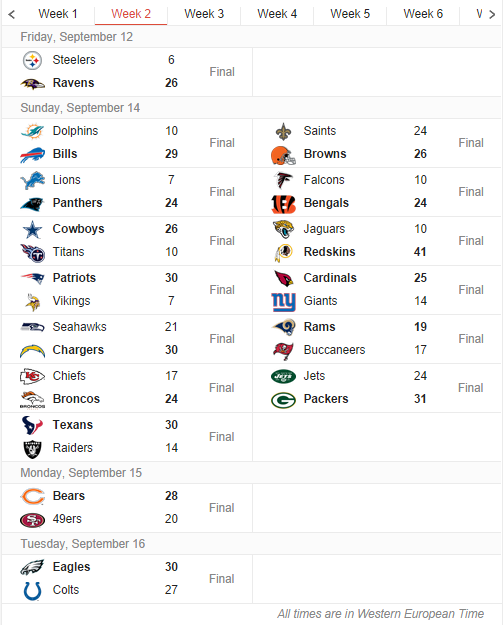The image size is (503, 625).
Task: Show later weeks with right arrow
Action: 492,14
